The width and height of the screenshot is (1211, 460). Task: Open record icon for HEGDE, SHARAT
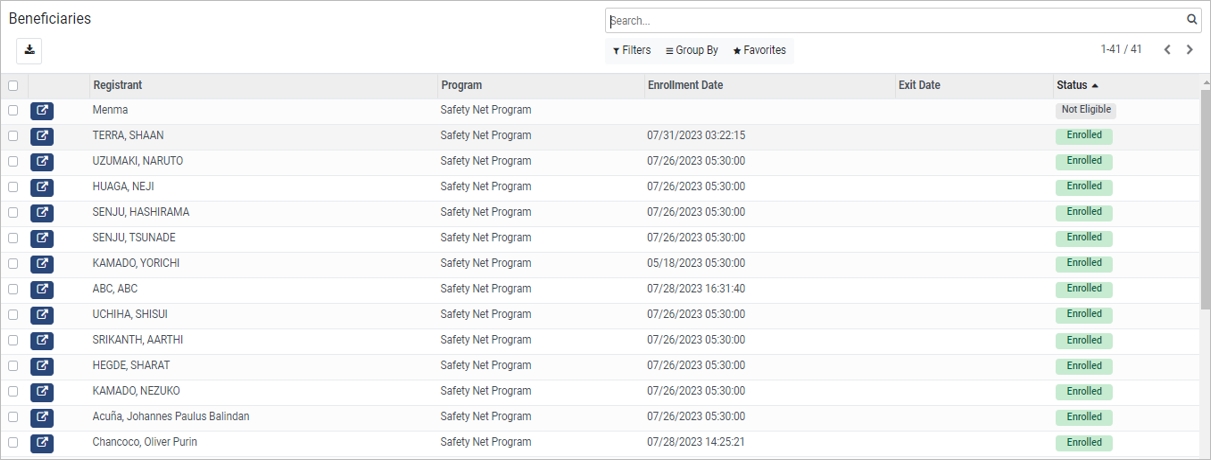click(42, 366)
